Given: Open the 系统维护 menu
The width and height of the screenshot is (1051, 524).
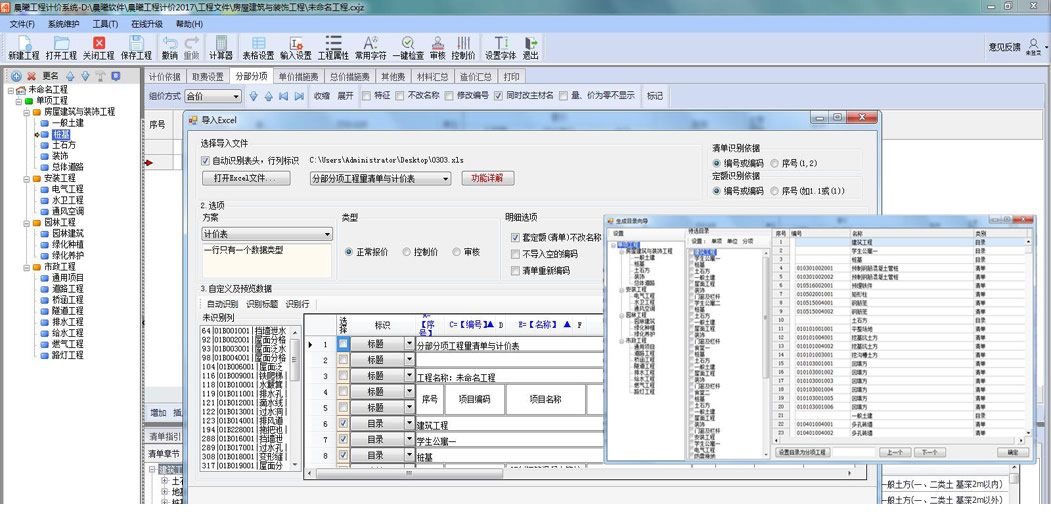Looking at the screenshot, I should [64, 24].
